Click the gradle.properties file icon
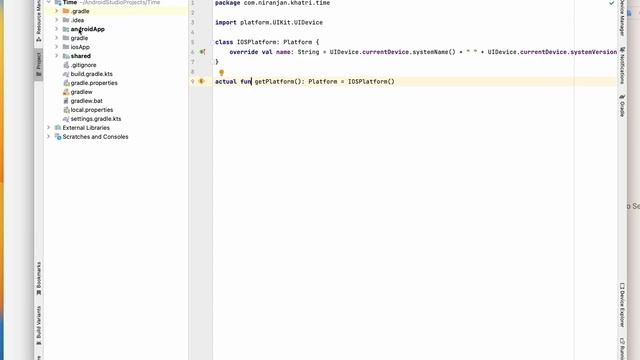The height and width of the screenshot is (360, 640). click(x=66, y=83)
